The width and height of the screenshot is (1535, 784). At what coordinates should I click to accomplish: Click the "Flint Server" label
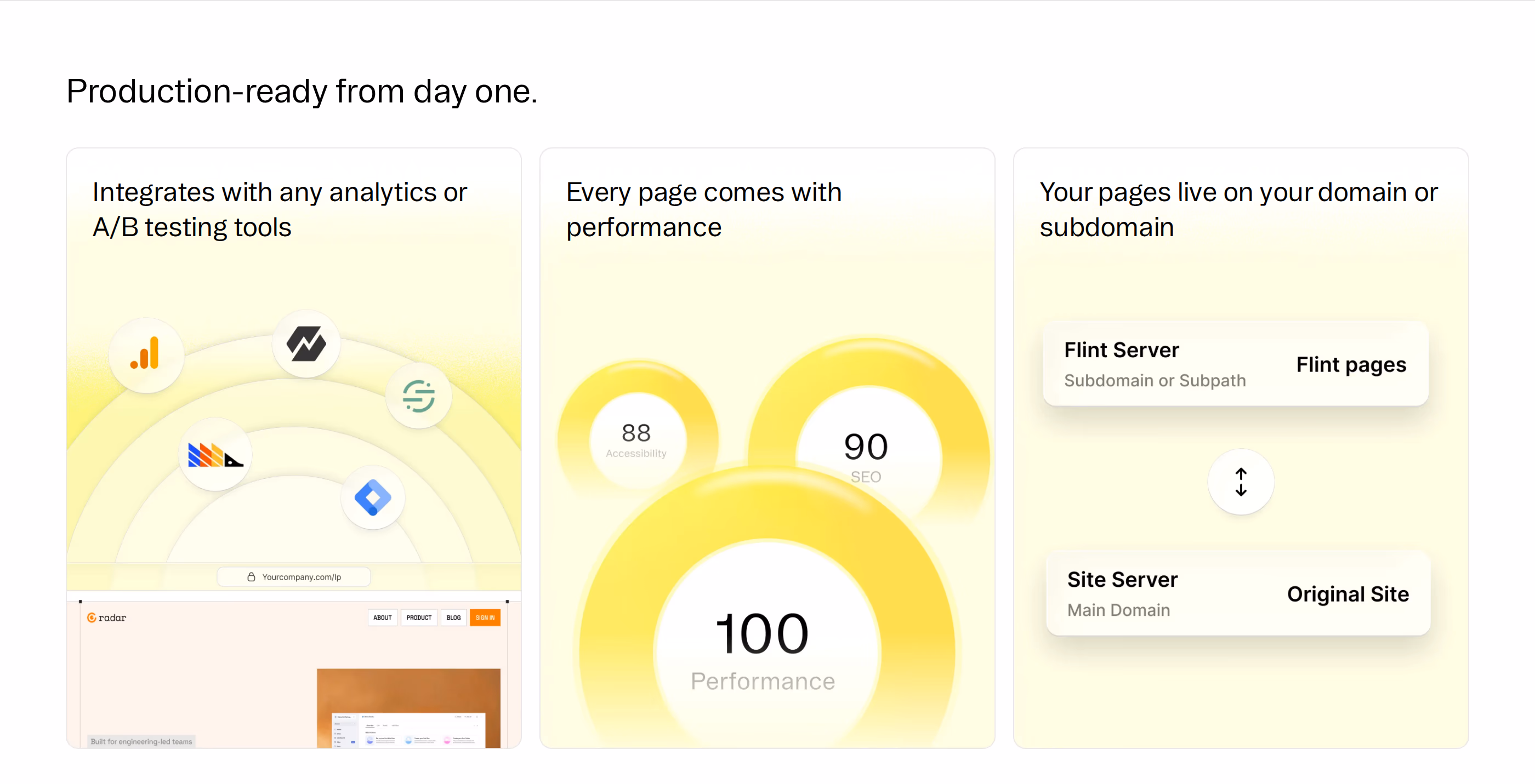[1122, 350]
